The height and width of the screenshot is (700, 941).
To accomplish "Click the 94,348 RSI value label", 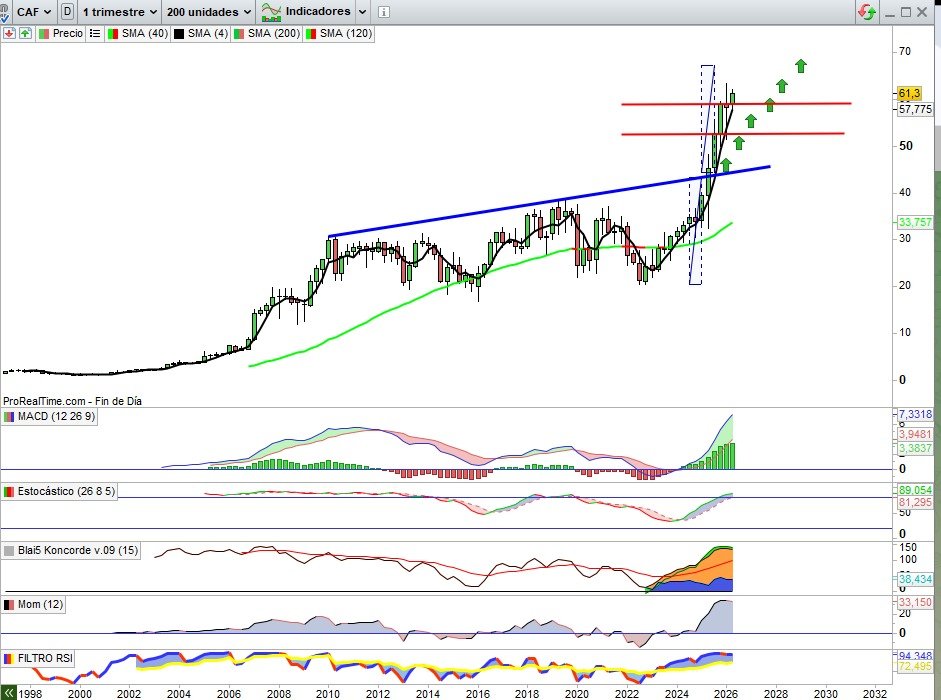I will tap(915, 655).
